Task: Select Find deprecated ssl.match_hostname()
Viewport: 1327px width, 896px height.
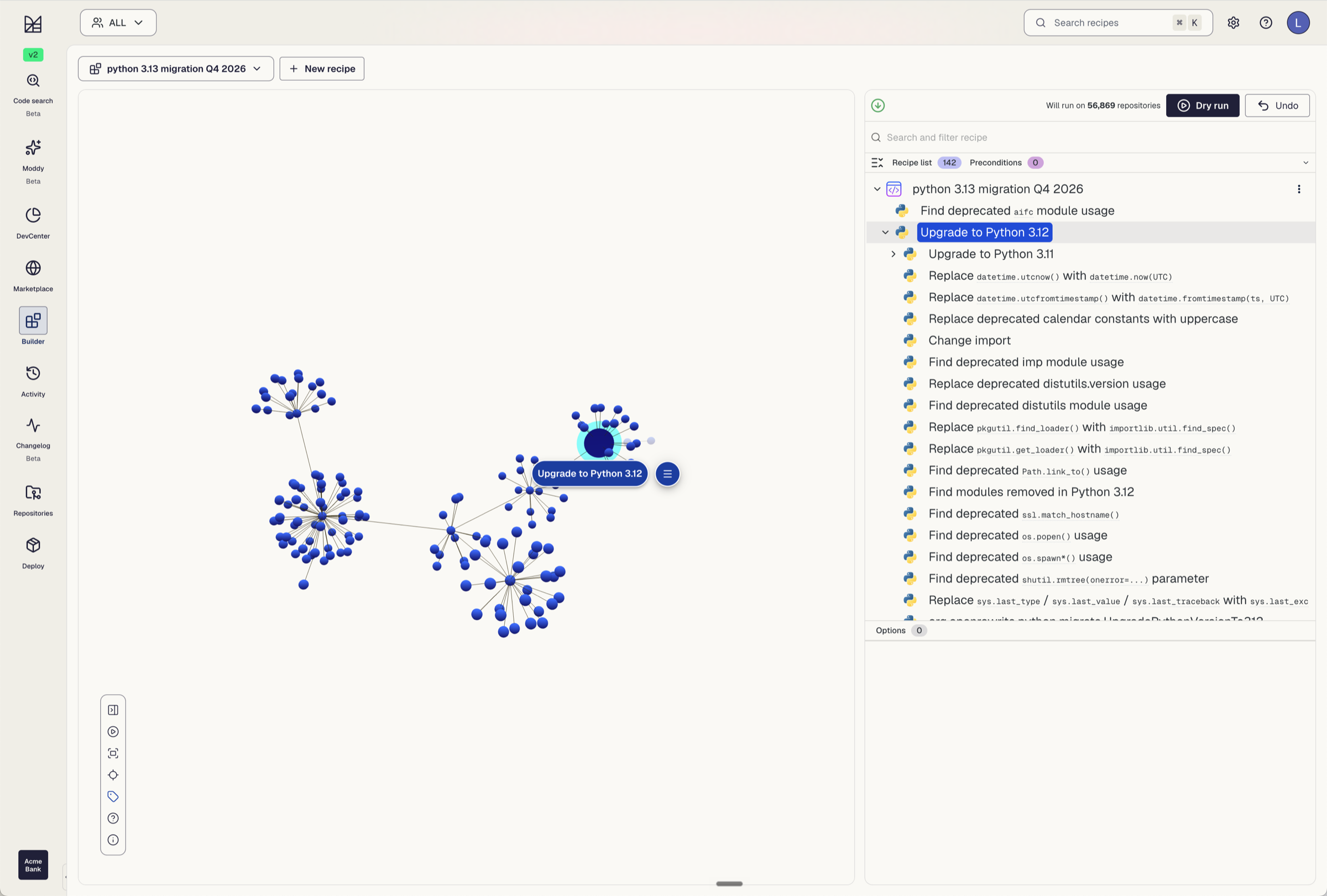Action: point(1023,514)
